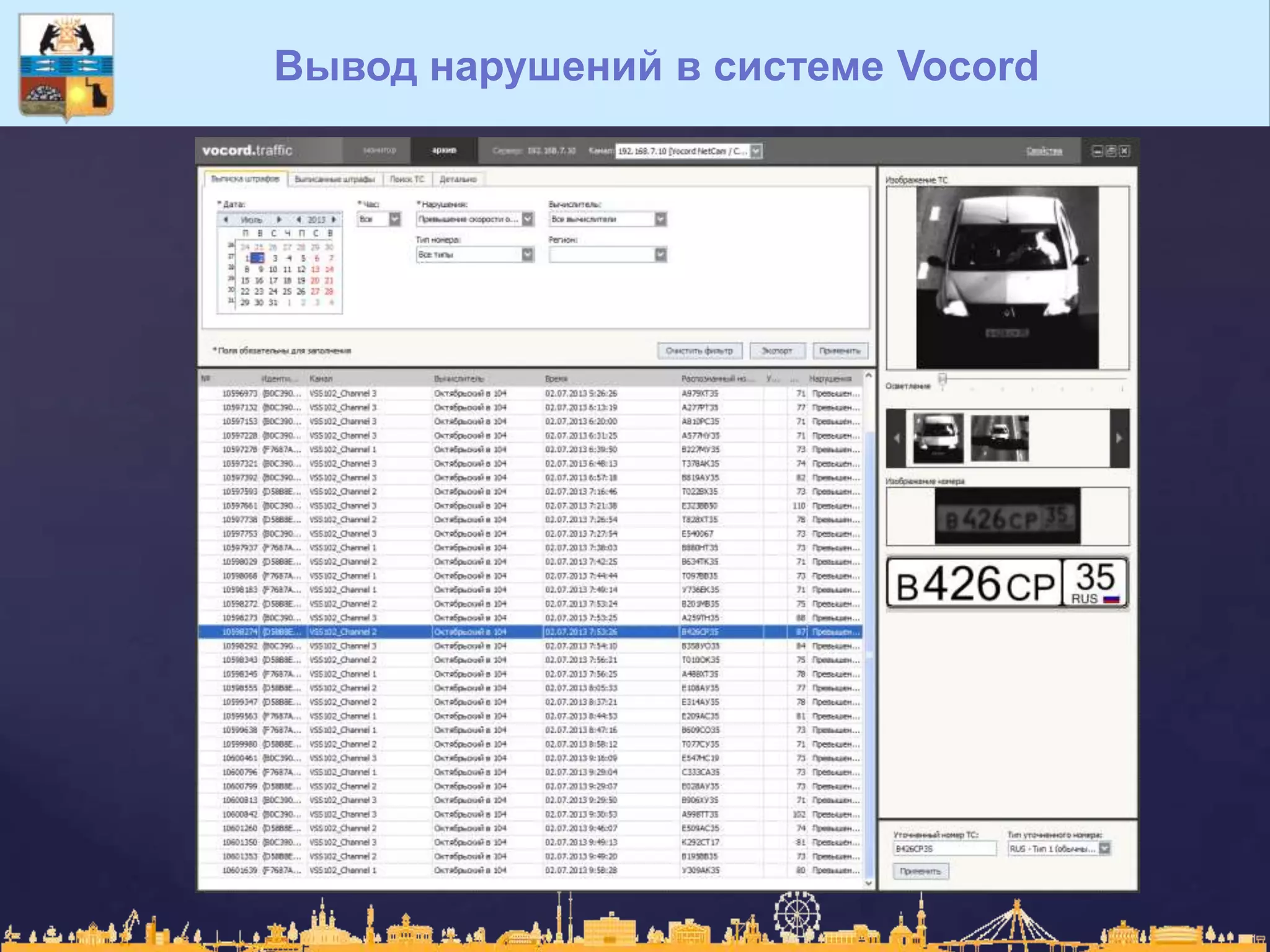Select day 10 in the calendar

pos(273,270)
